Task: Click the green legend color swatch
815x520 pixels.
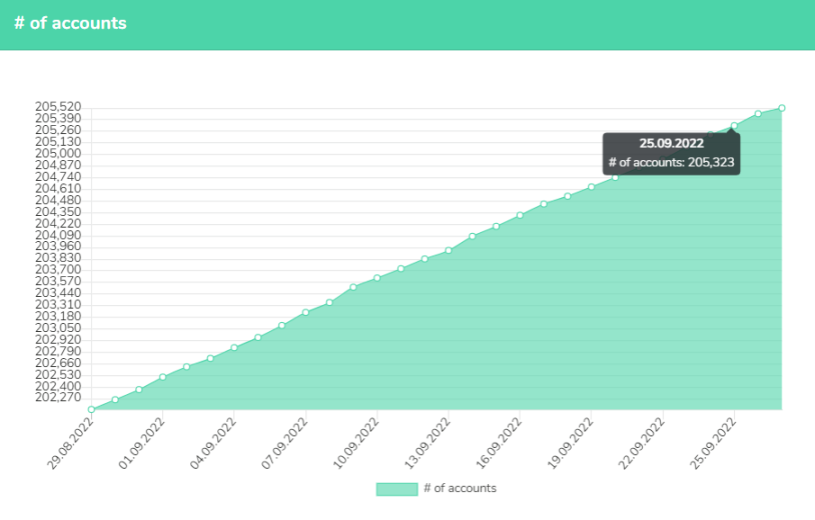Action: 396,489
